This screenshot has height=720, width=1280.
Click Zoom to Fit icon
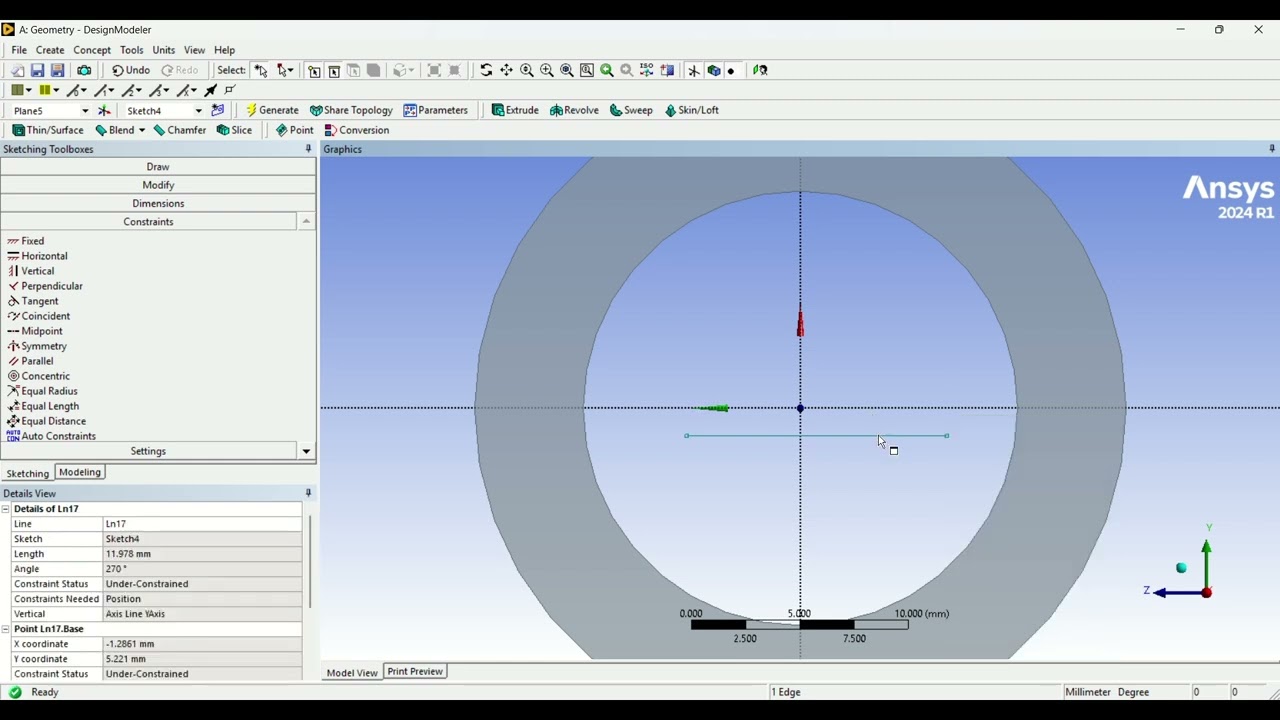[x=566, y=70]
